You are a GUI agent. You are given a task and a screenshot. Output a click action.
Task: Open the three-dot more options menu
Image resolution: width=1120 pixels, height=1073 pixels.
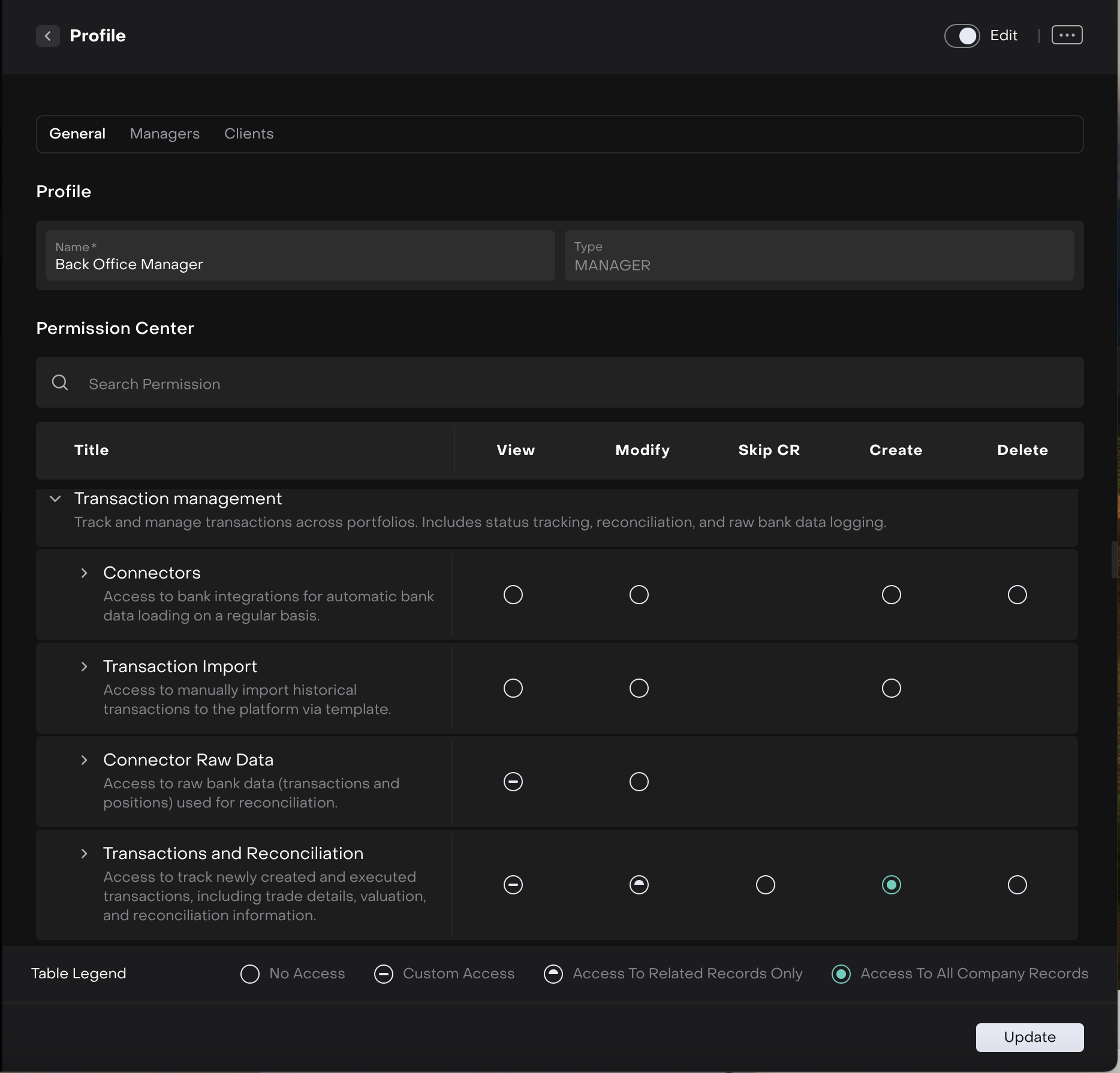coord(1067,35)
